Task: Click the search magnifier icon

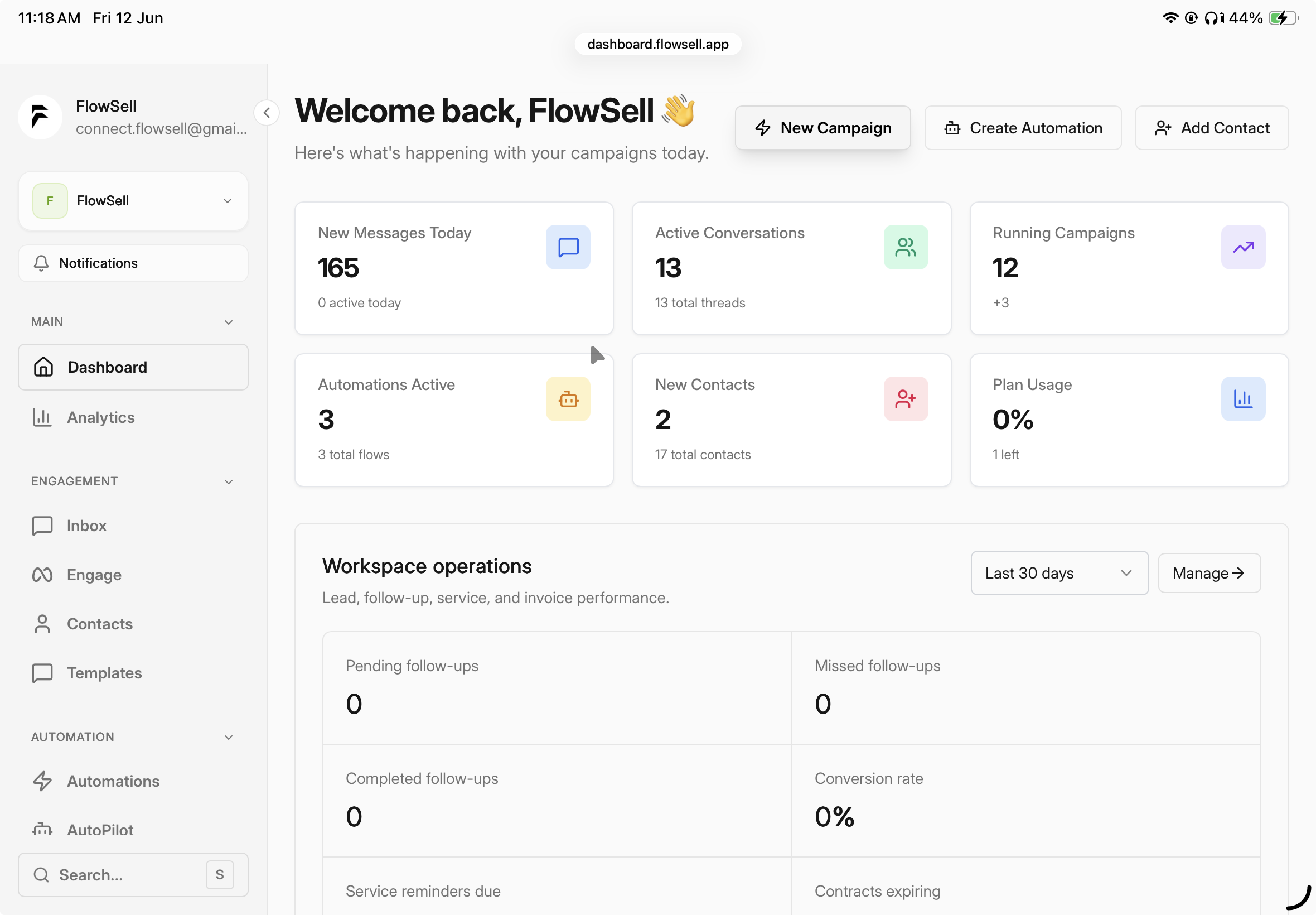Action: [41, 875]
